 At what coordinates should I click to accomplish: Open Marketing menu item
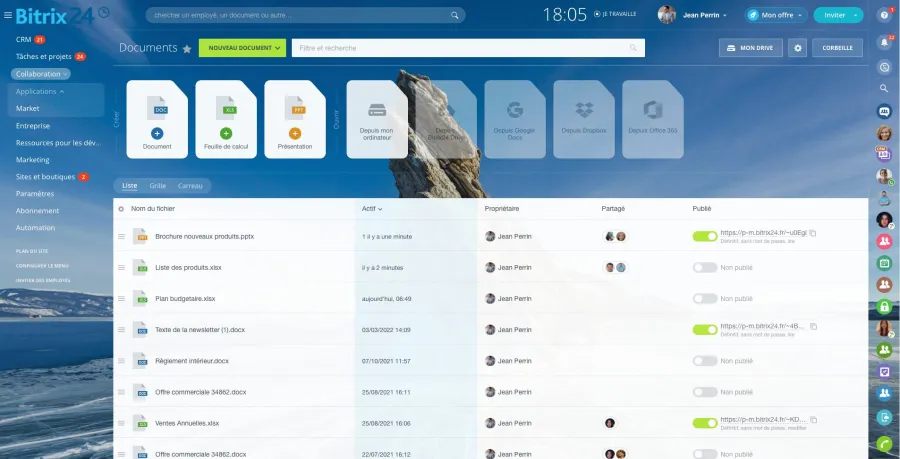tap(33, 160)
